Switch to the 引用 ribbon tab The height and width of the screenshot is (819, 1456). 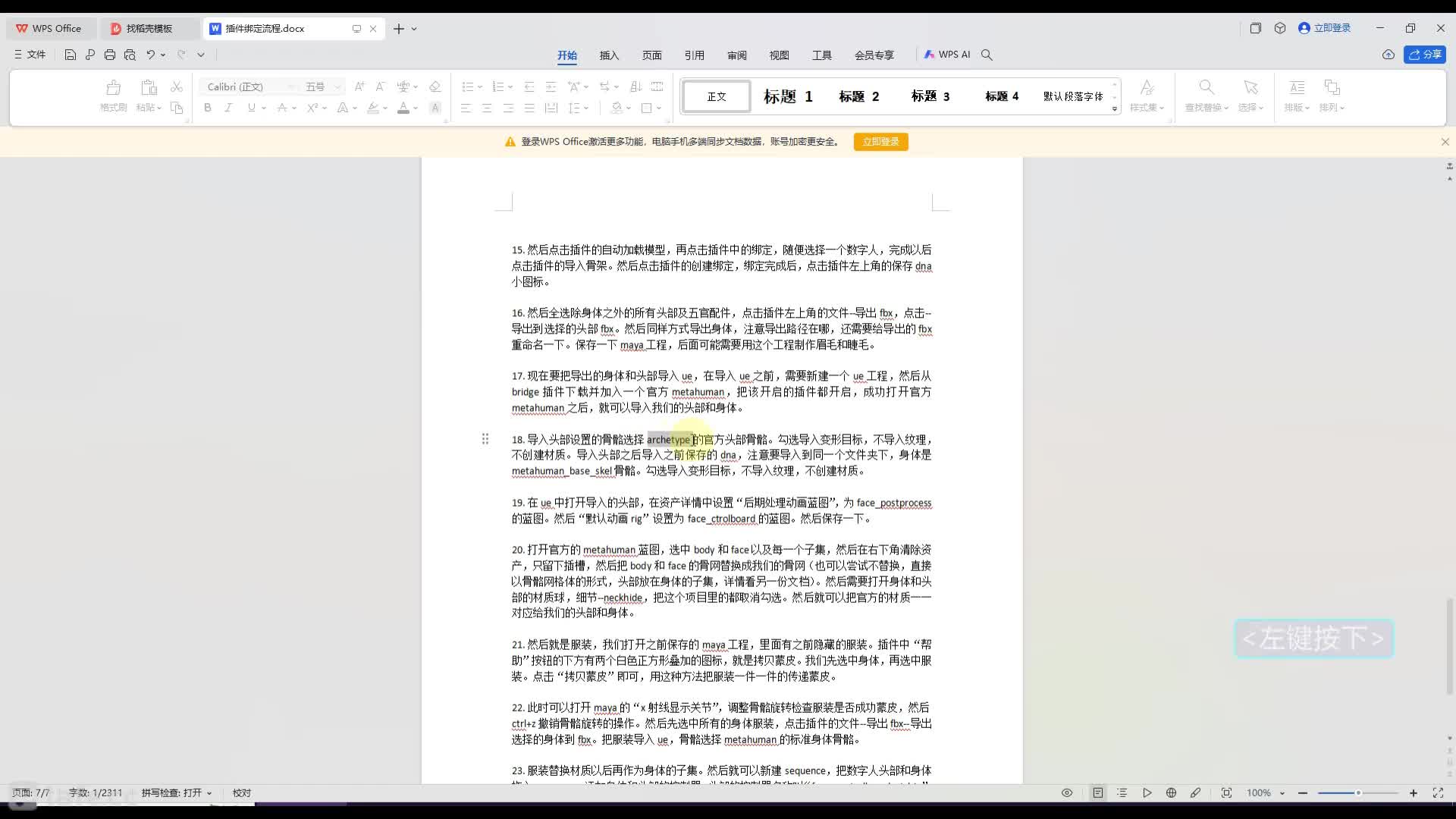pyautogui.click(x=694, y=55)
